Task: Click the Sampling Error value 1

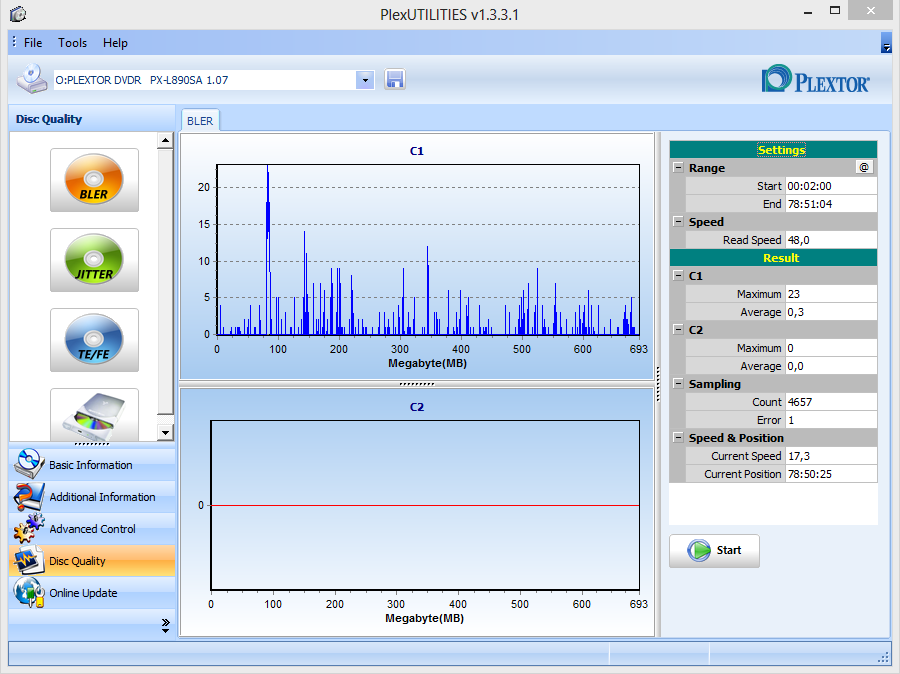Action: click(x=831, y=420)
